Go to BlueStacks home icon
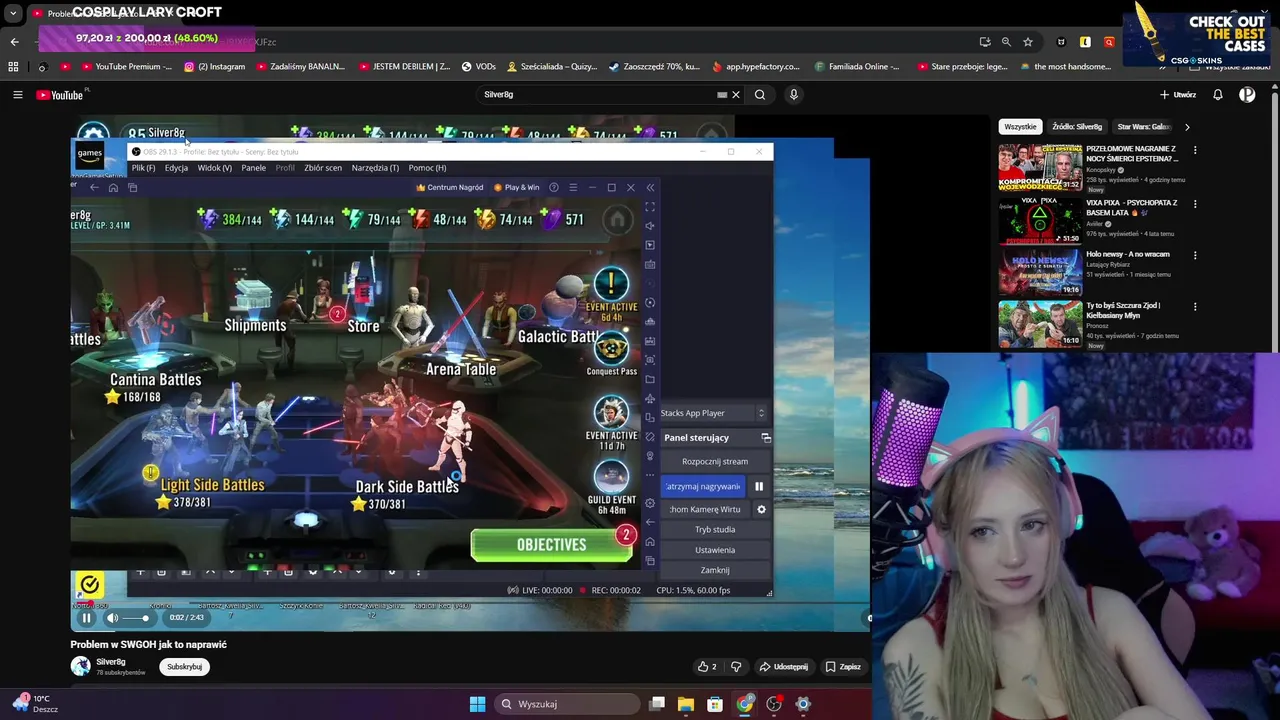The height and width of the screenshot is (720, 1280). coord(113,187)
